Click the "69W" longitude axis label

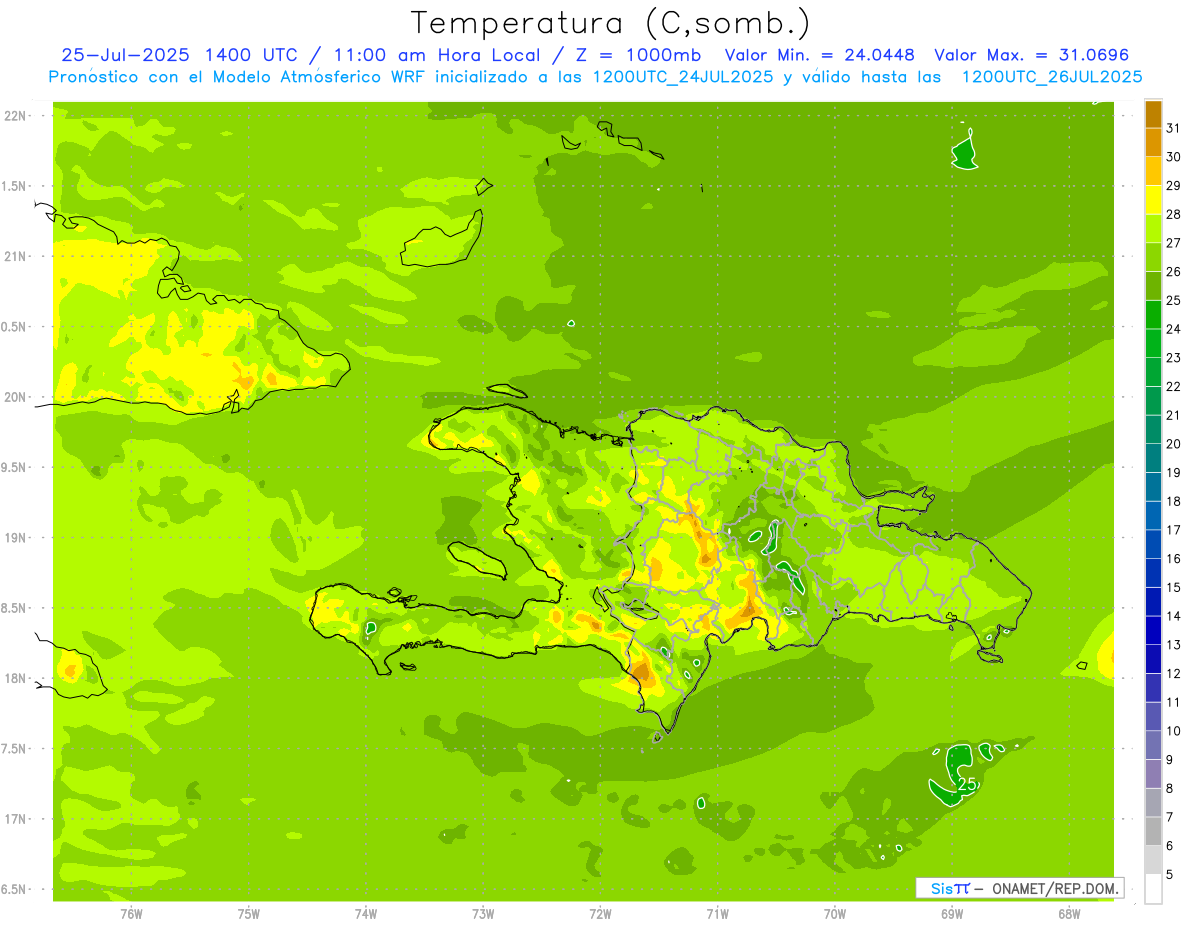click(952, 914)
